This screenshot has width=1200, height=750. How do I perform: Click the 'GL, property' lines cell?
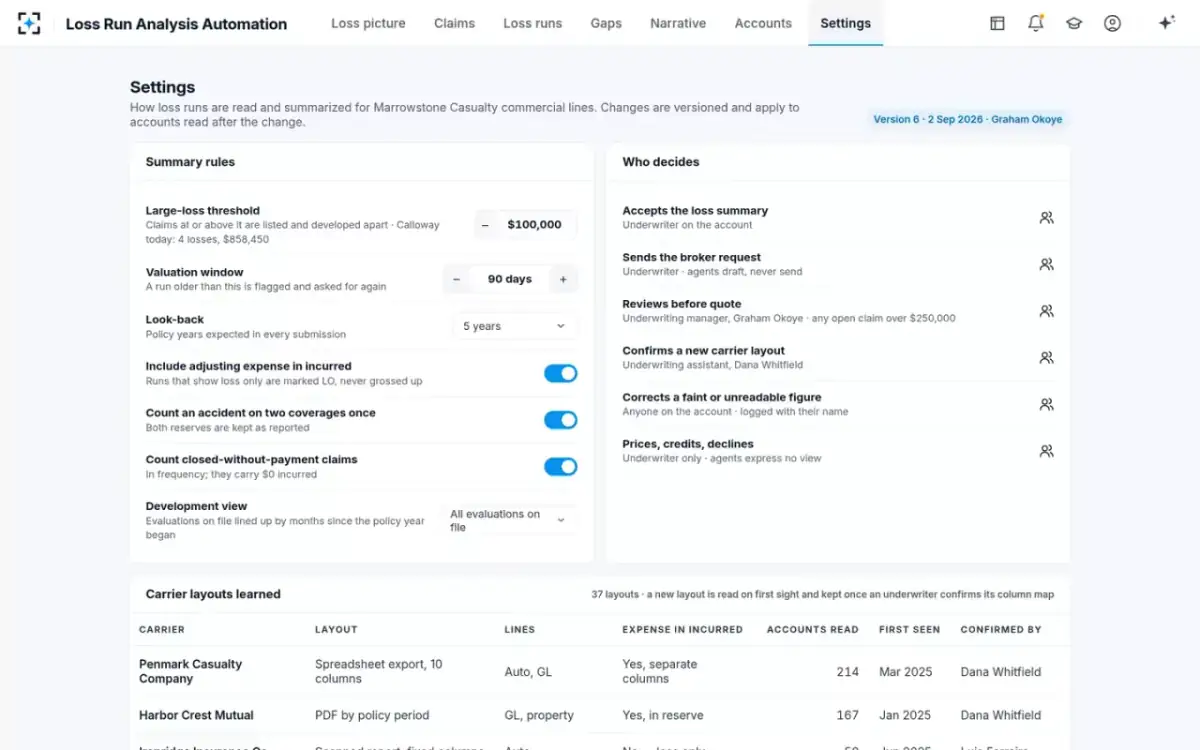tap(539, 715)
